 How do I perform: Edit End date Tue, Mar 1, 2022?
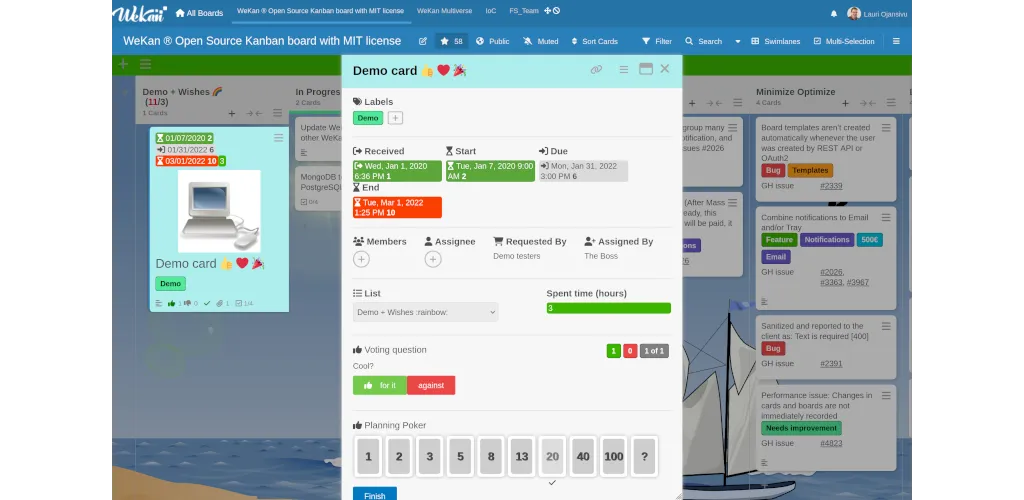click(397, 208)
